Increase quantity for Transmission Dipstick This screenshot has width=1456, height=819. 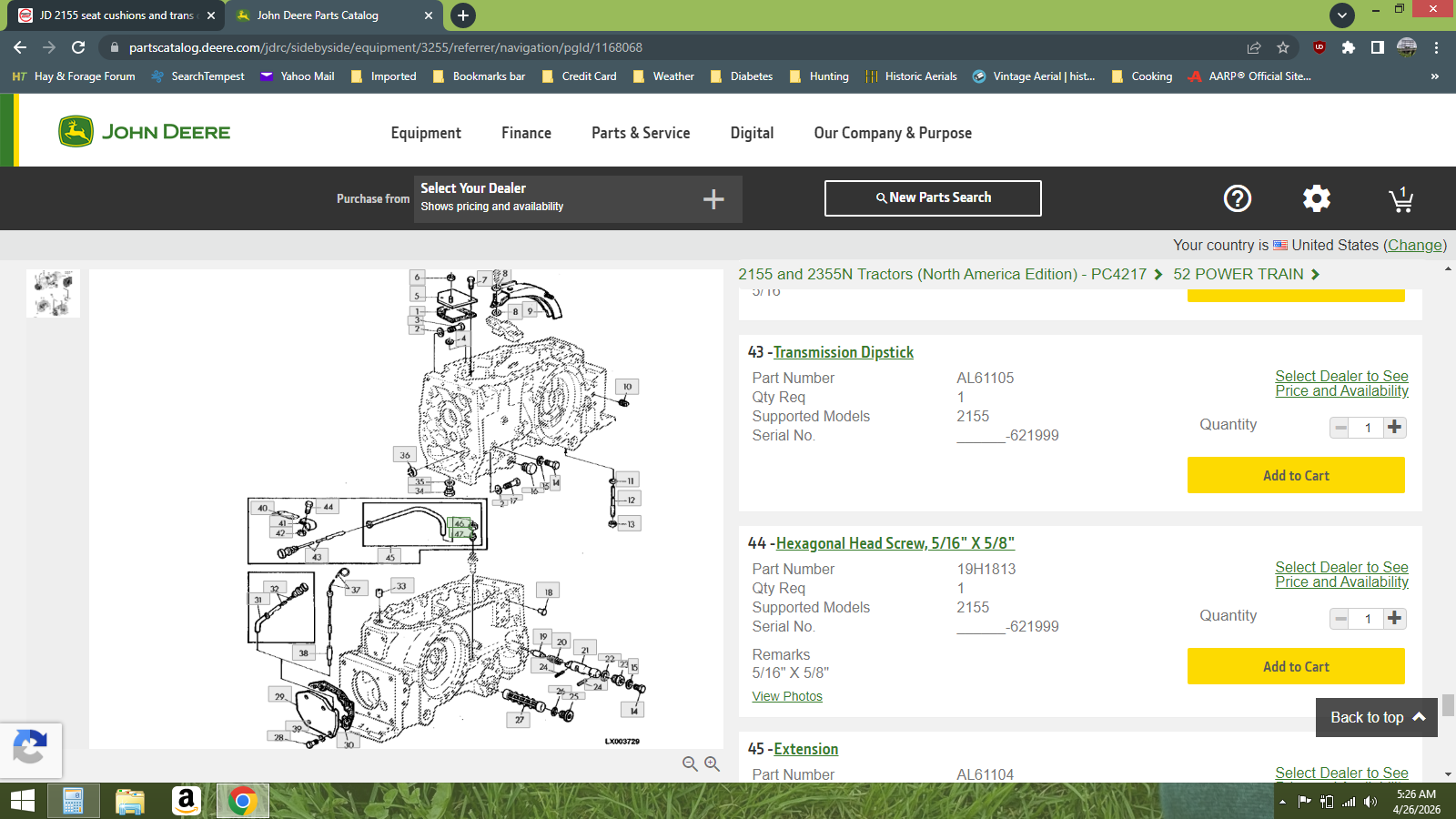(1395, 427)
